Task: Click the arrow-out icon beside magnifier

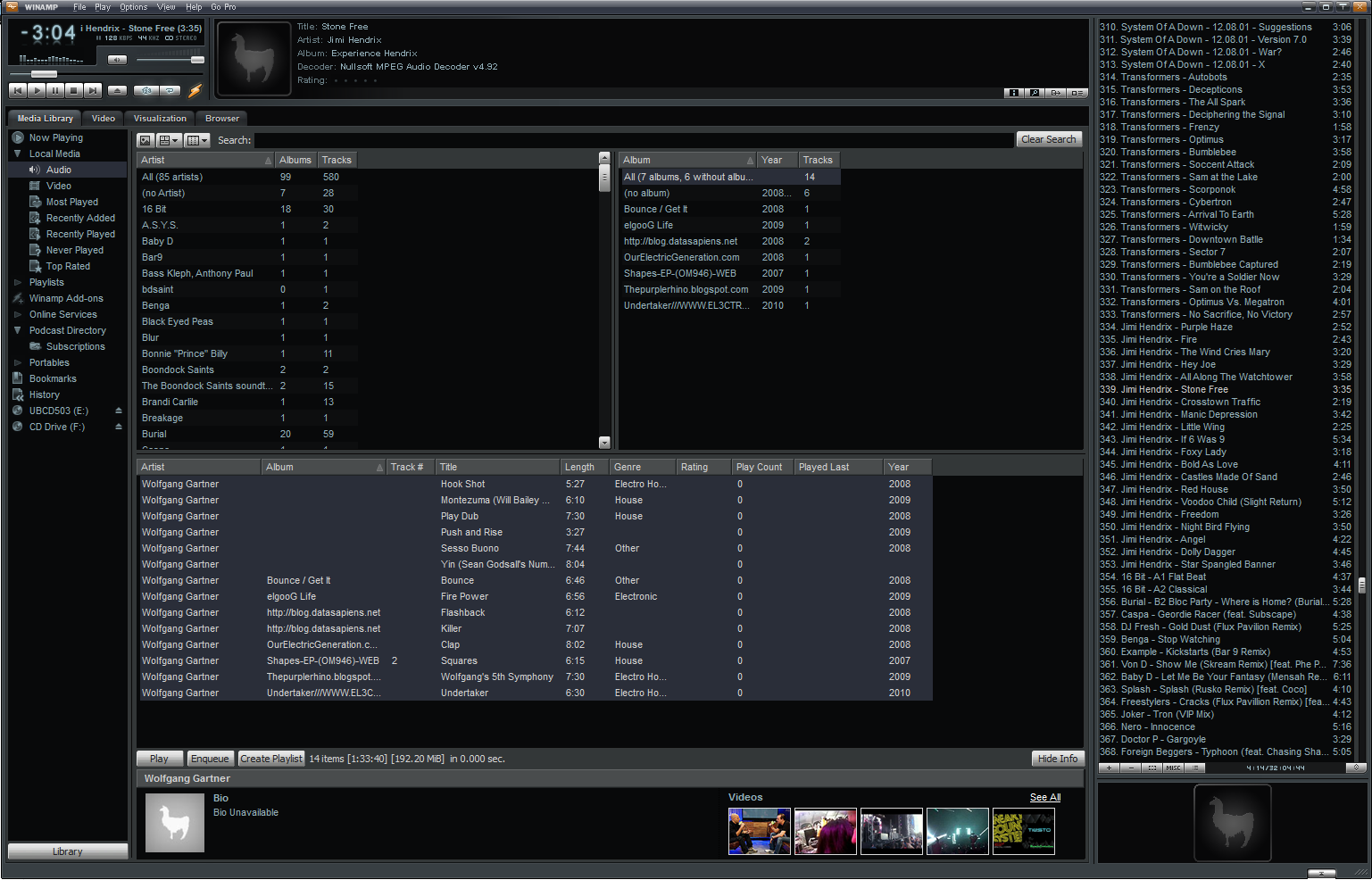Action: coord(1056,93)
